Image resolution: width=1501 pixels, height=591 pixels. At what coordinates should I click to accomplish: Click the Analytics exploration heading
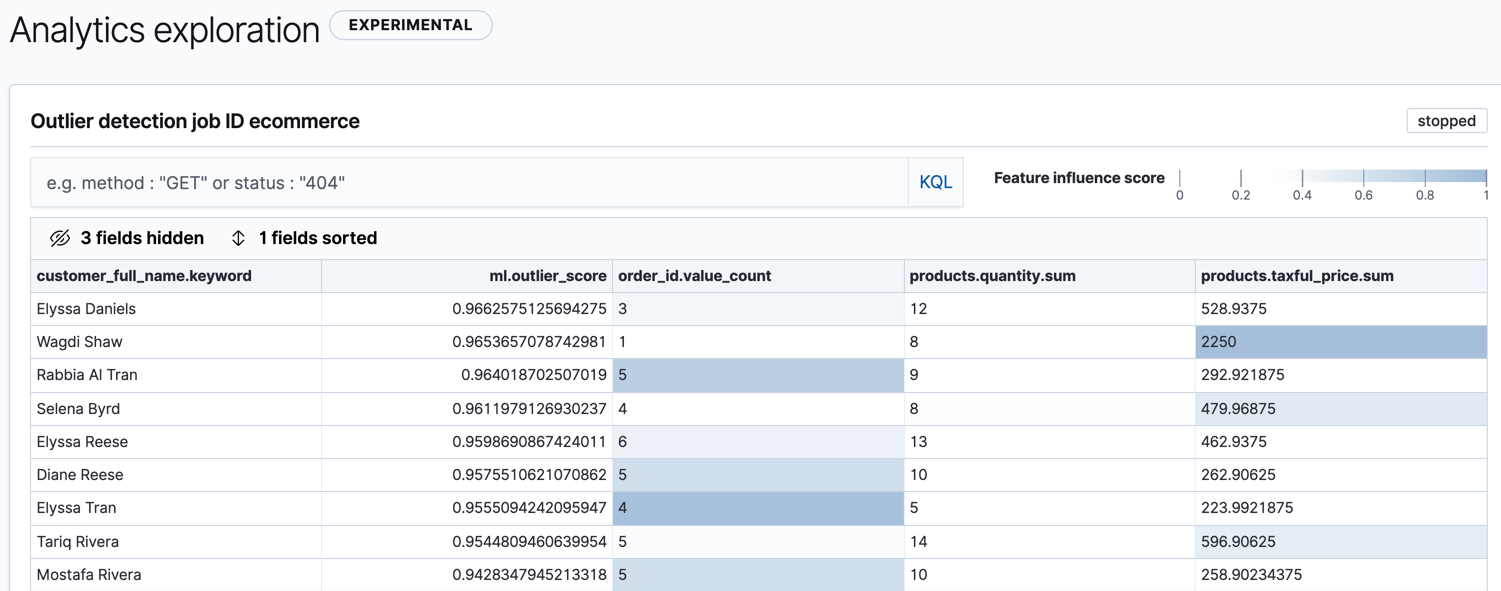(x=165, y=30)
